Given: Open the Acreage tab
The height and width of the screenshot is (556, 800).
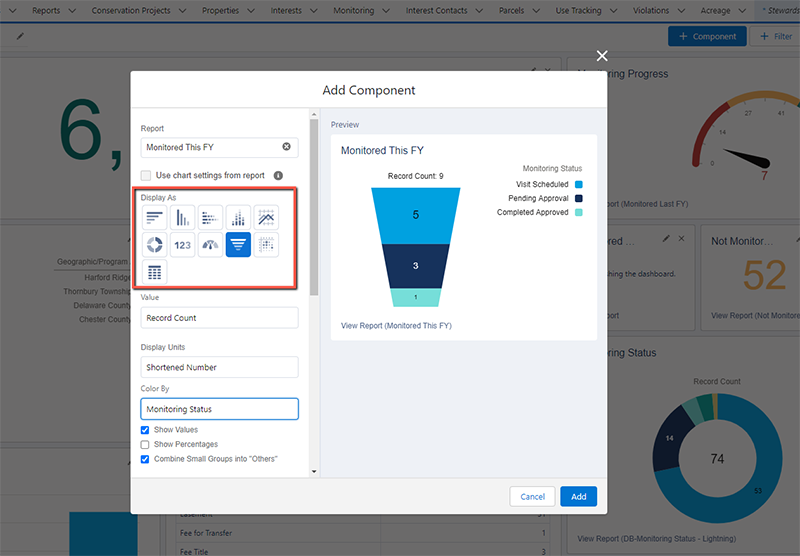Looking at the screenshot, I should click(715, 11).
